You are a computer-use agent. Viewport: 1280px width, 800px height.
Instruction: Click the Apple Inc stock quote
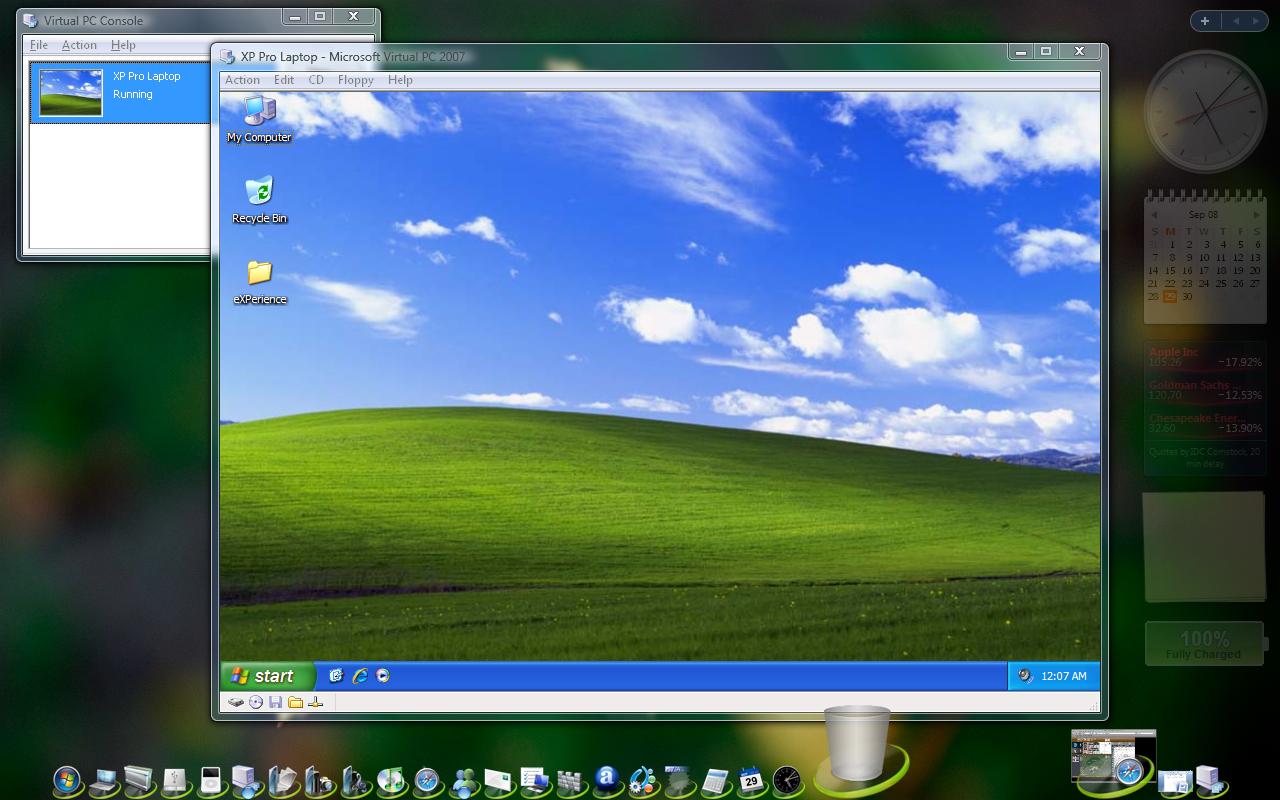[1175, 355]
